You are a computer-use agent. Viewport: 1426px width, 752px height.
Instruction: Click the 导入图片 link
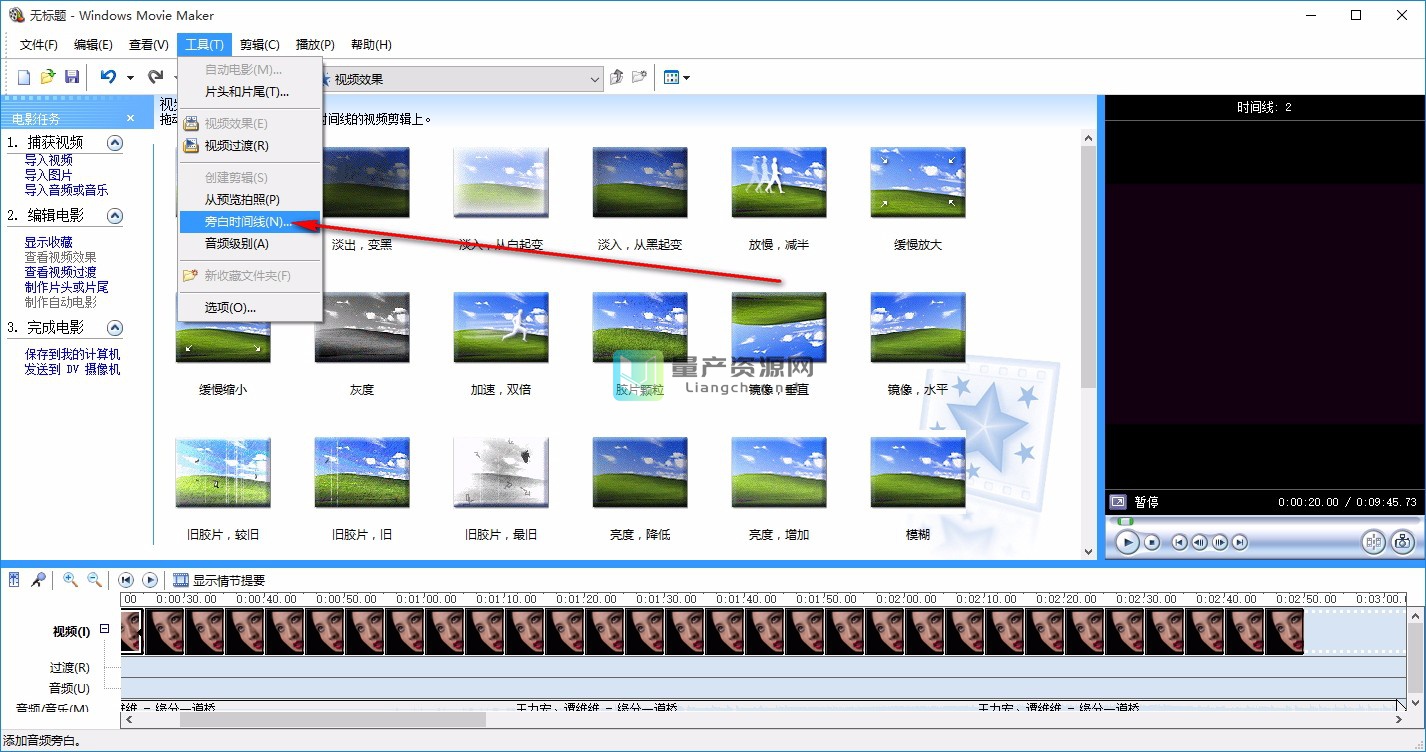pyautogui.click(x=49, y=175)
